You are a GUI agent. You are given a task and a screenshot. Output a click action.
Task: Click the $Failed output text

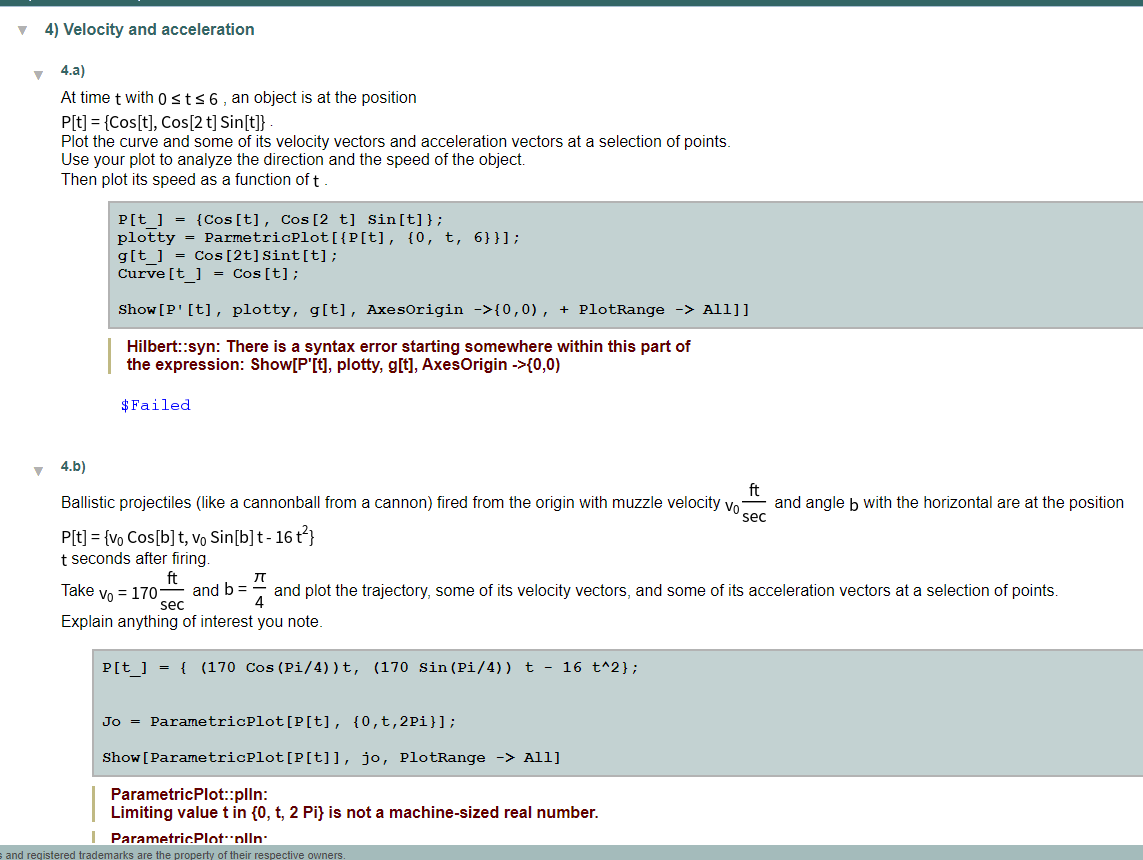point(155,404)
